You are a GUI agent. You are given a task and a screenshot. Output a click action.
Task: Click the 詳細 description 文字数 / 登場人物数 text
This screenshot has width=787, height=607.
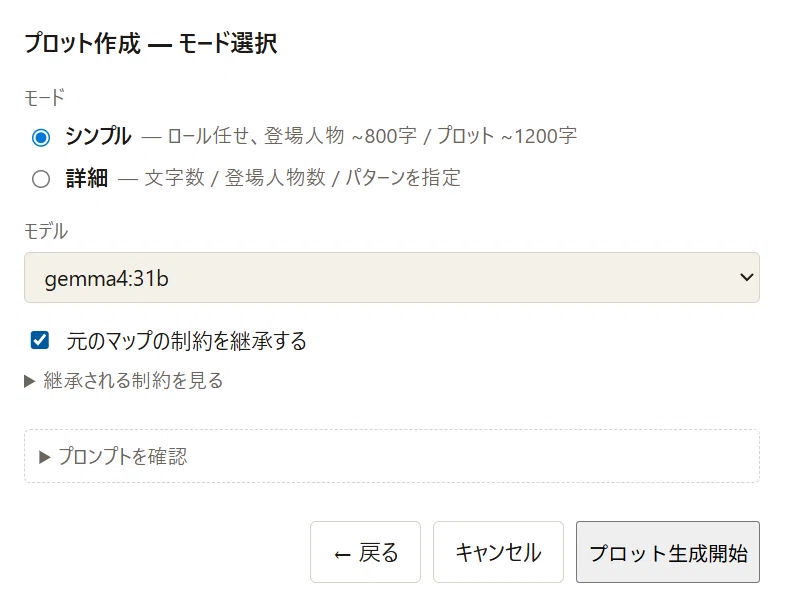click(x=235, y=178)
